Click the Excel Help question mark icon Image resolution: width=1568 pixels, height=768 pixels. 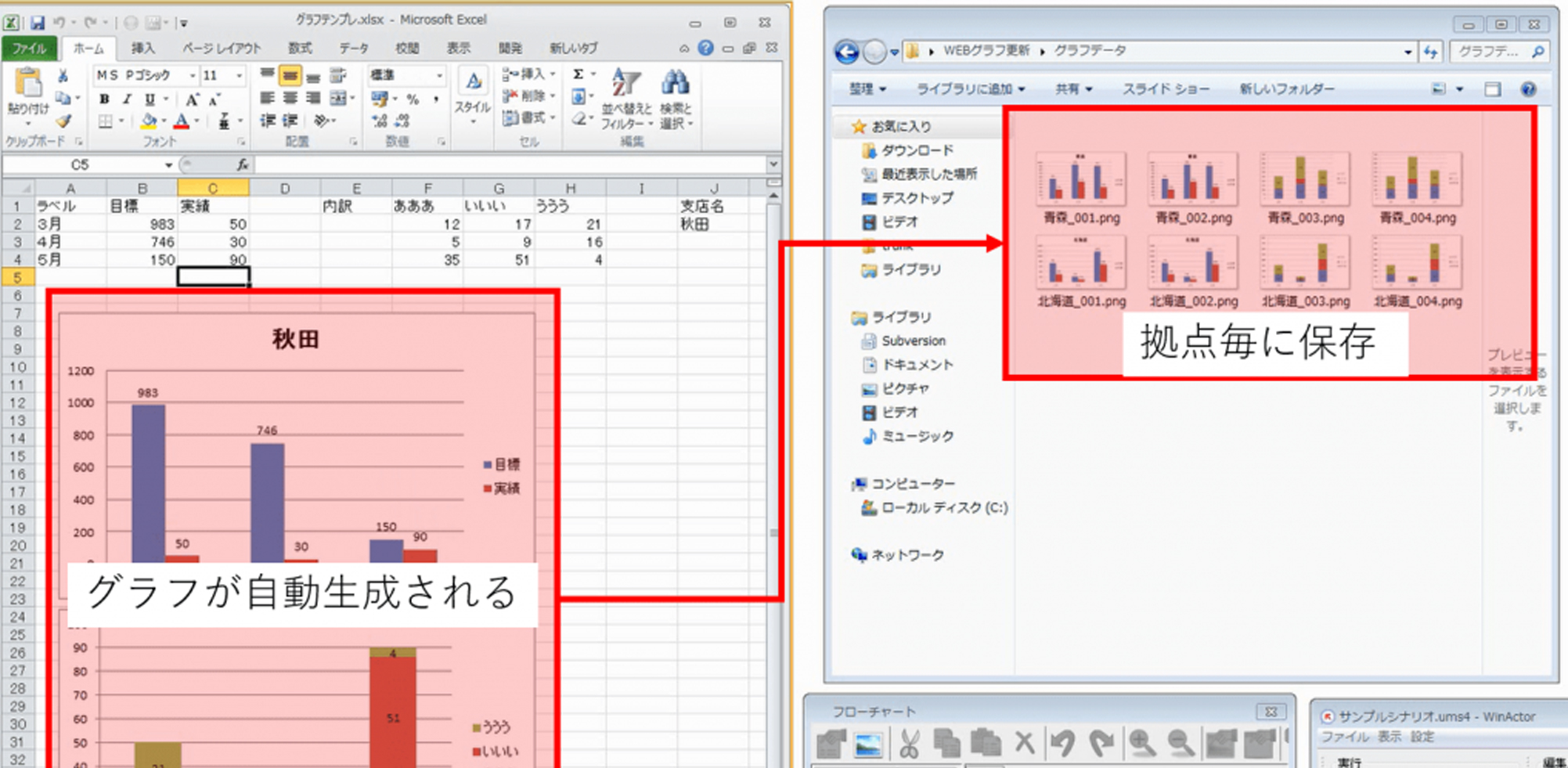pyautogui.click(x=705, y=48)
